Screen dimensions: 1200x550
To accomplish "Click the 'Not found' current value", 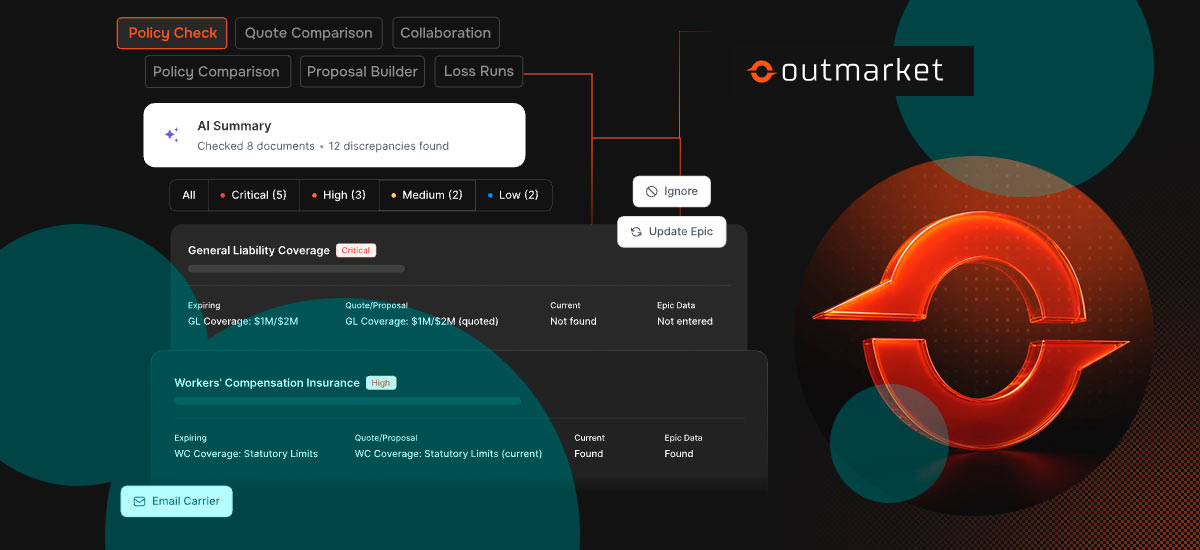I will (573, 321).
